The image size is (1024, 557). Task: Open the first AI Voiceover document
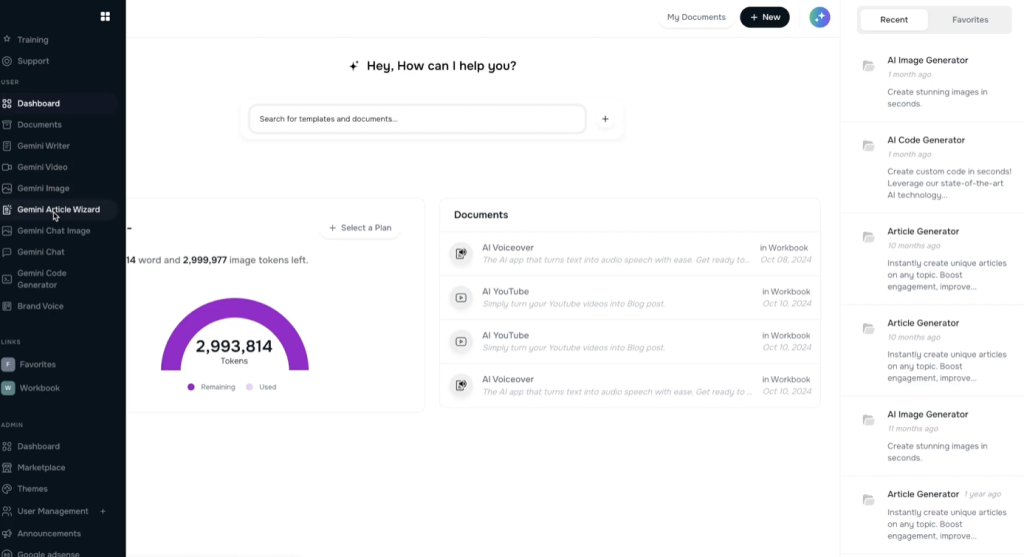[507, 247]
